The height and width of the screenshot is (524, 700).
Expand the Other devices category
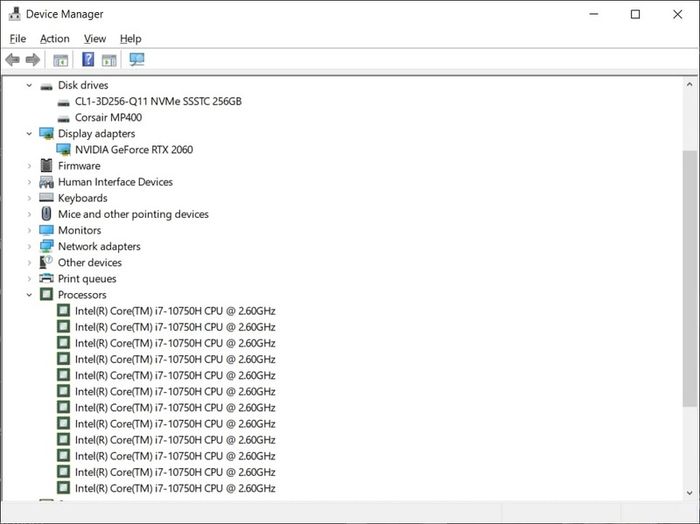(29, 262)
